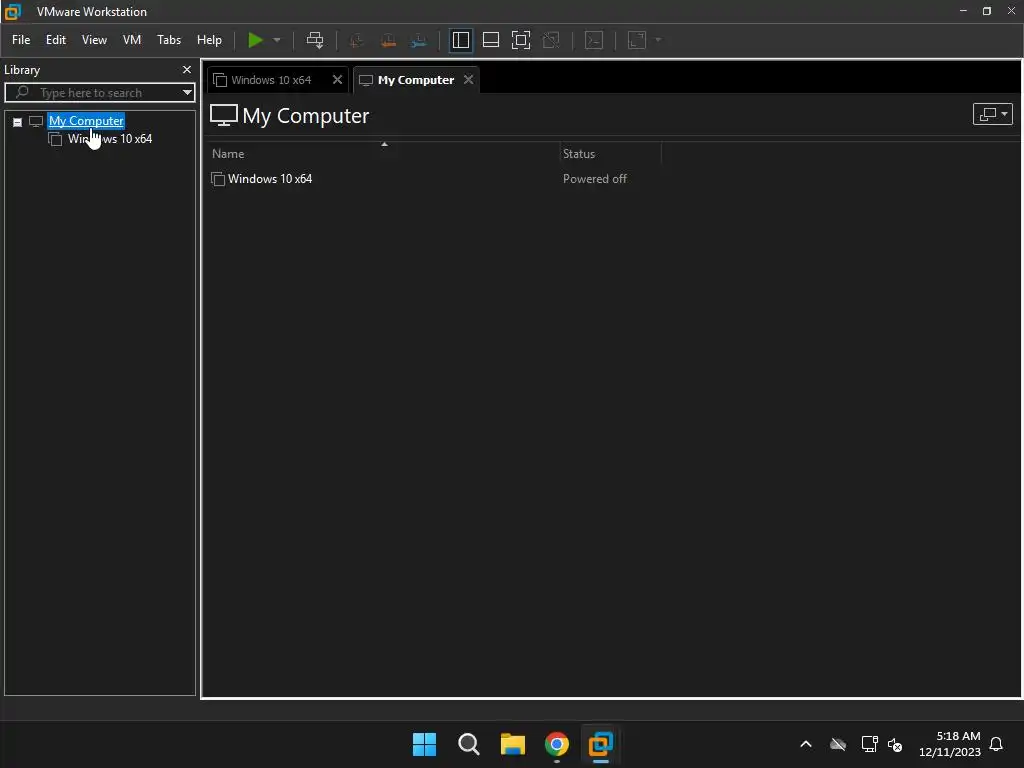Open the notifications bell icon
The width and height of the screenshot is (1024, 768).
point(997,744)
